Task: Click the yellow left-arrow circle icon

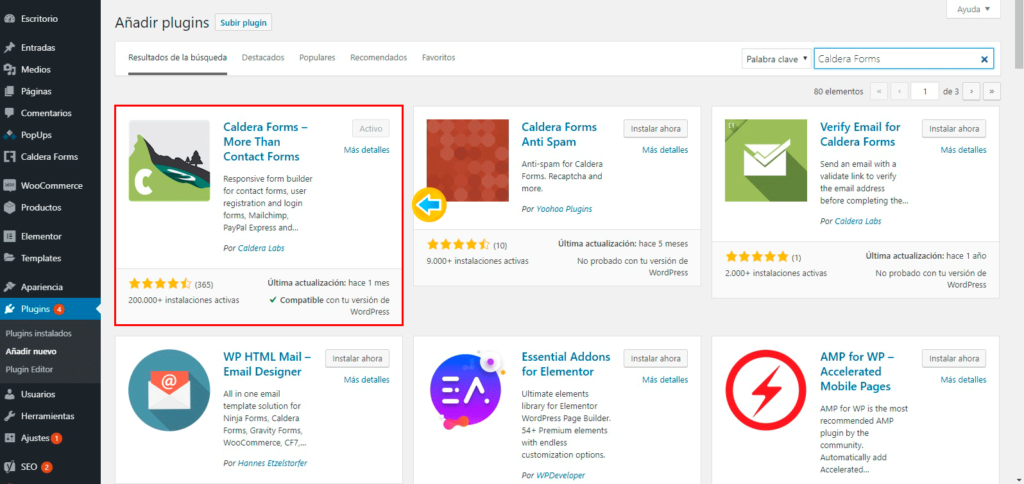Action: click(x=429, y=205)
